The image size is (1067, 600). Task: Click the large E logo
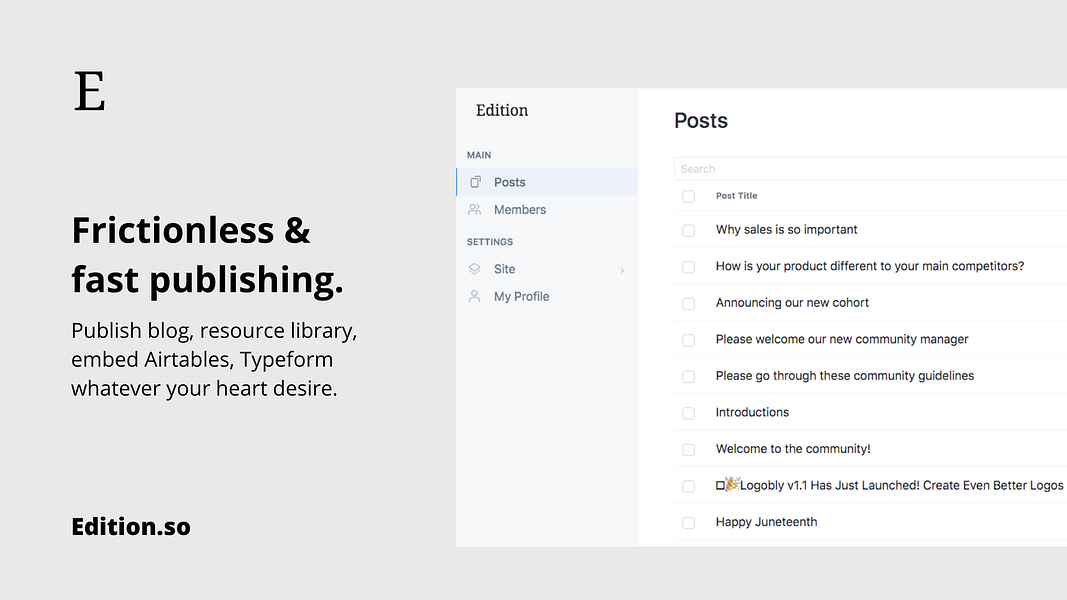point(89,92)
